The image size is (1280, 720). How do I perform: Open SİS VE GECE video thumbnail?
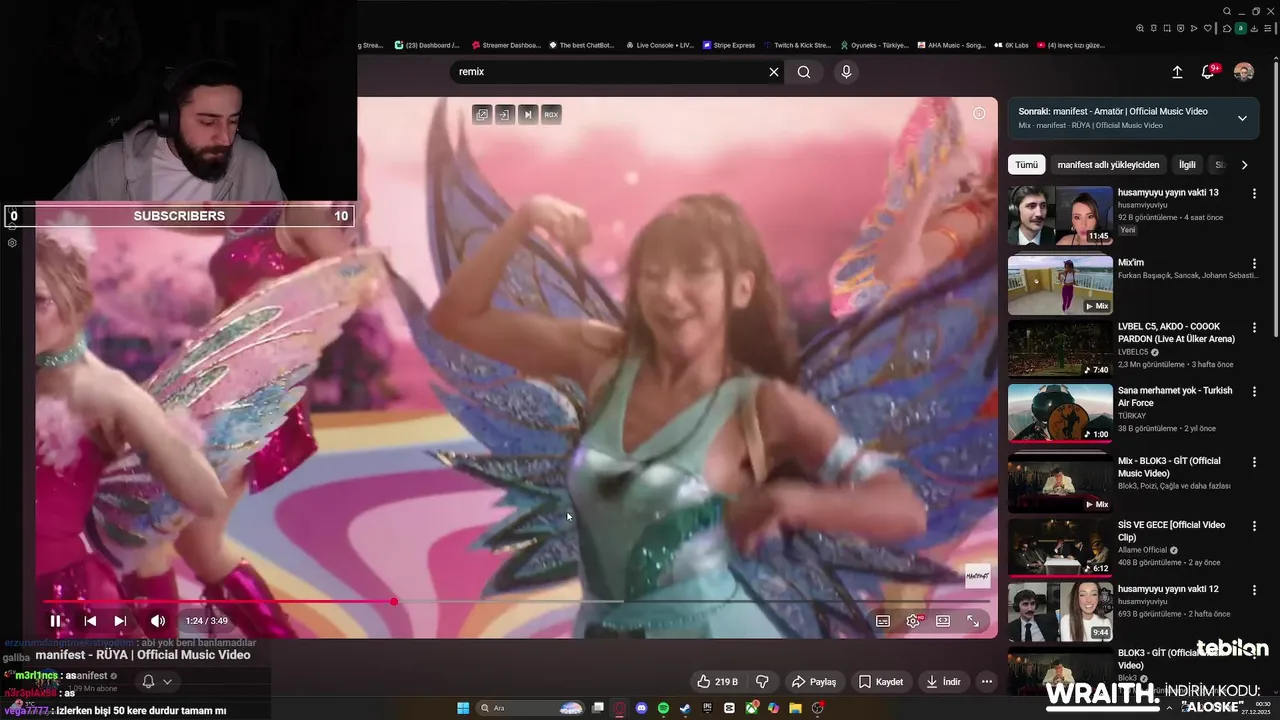click(1060, 547)
